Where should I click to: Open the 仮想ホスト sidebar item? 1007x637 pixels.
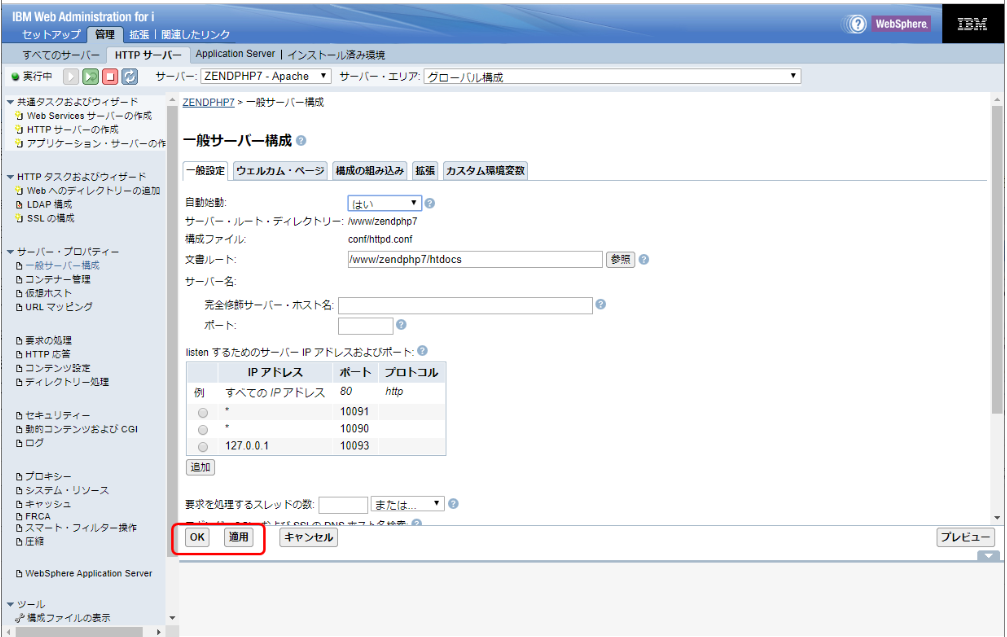pyautogui.click(x=49, y=293)
